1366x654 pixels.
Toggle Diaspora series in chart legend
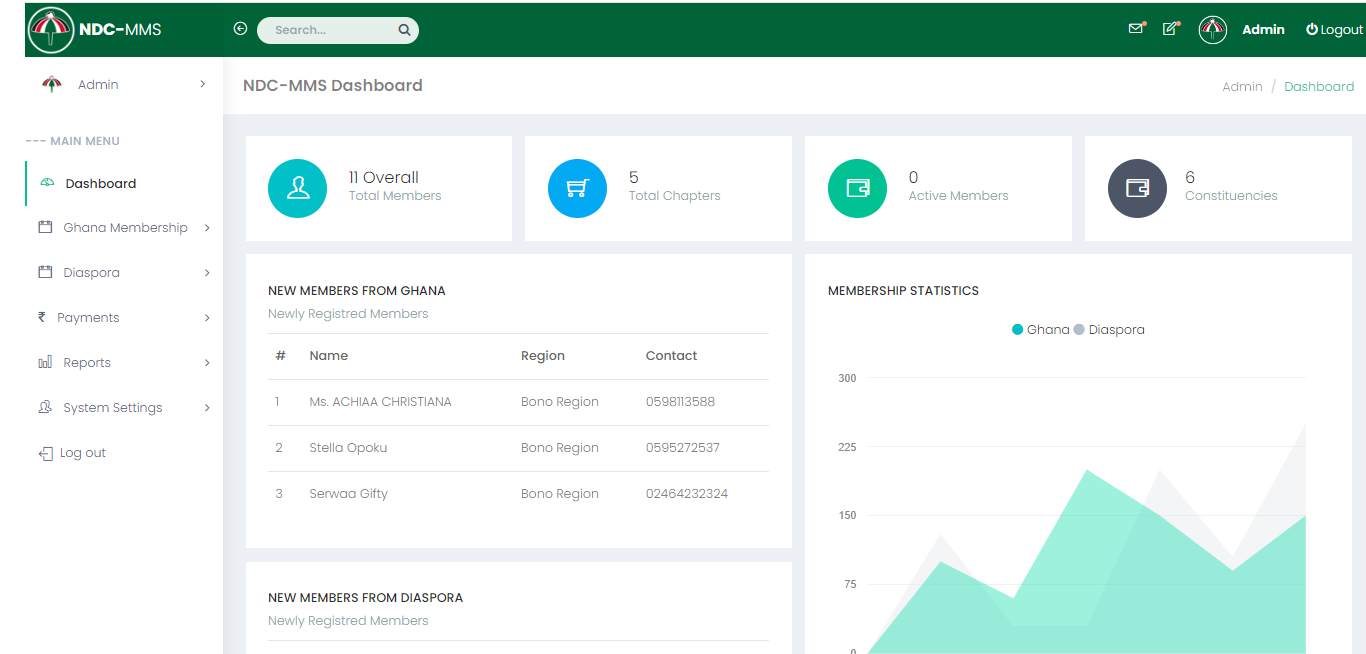(1109, 330)
